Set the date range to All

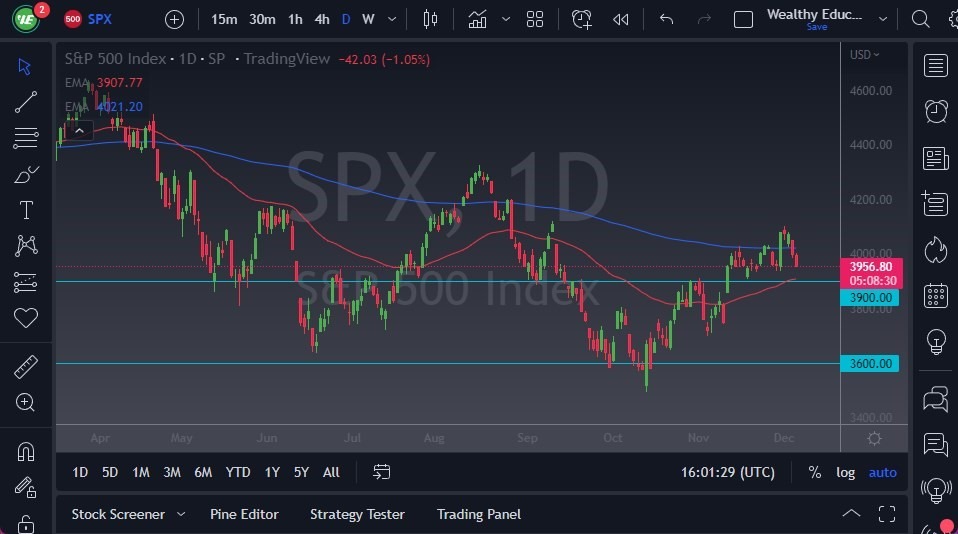(331, 472)
